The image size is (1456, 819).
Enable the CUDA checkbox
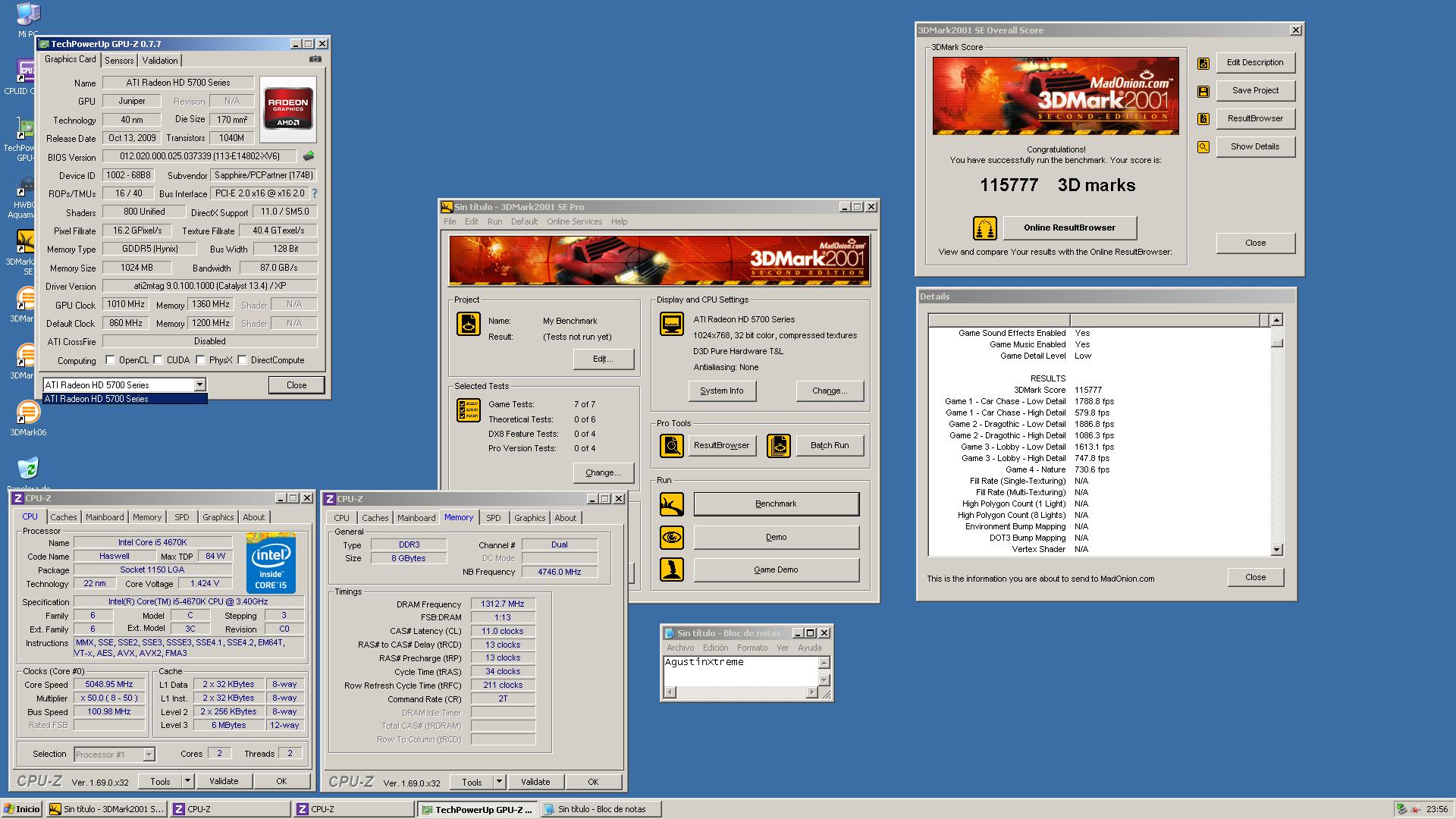(158, 360)
